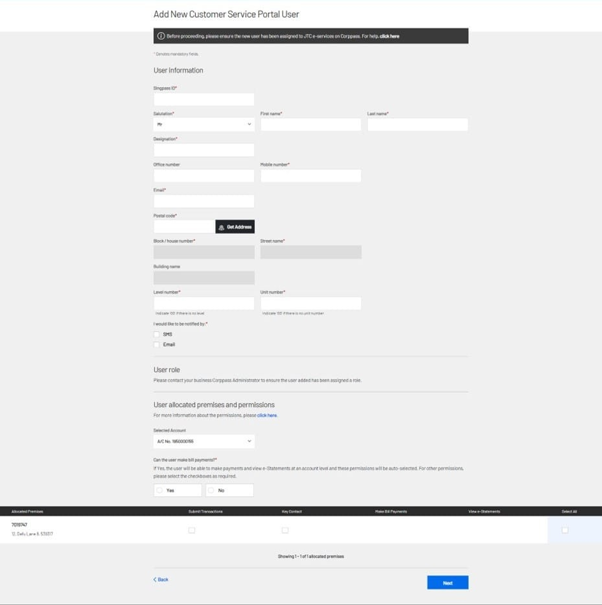Enable SMS notification checkbox
The height and width of the screenshot is (605, 602).
pos(157,335)
